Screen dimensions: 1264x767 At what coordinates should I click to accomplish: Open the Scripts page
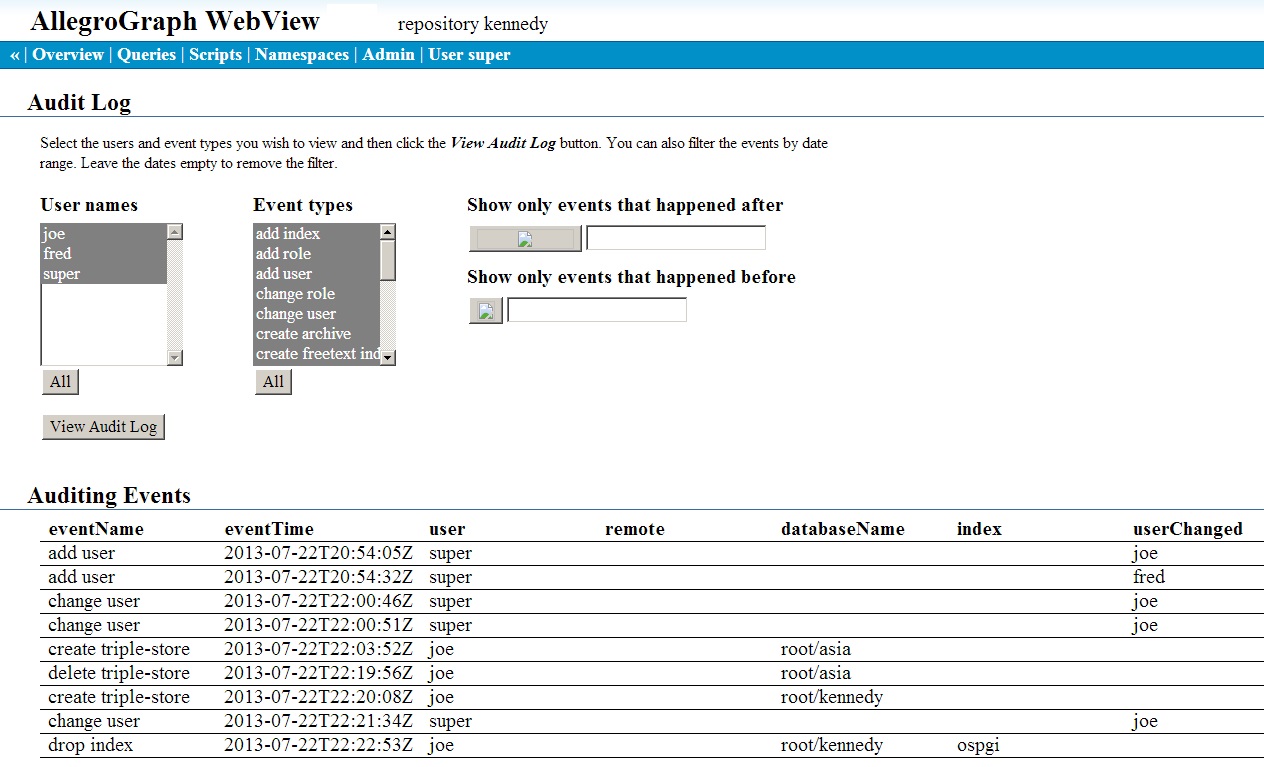[x=215, y=55]
